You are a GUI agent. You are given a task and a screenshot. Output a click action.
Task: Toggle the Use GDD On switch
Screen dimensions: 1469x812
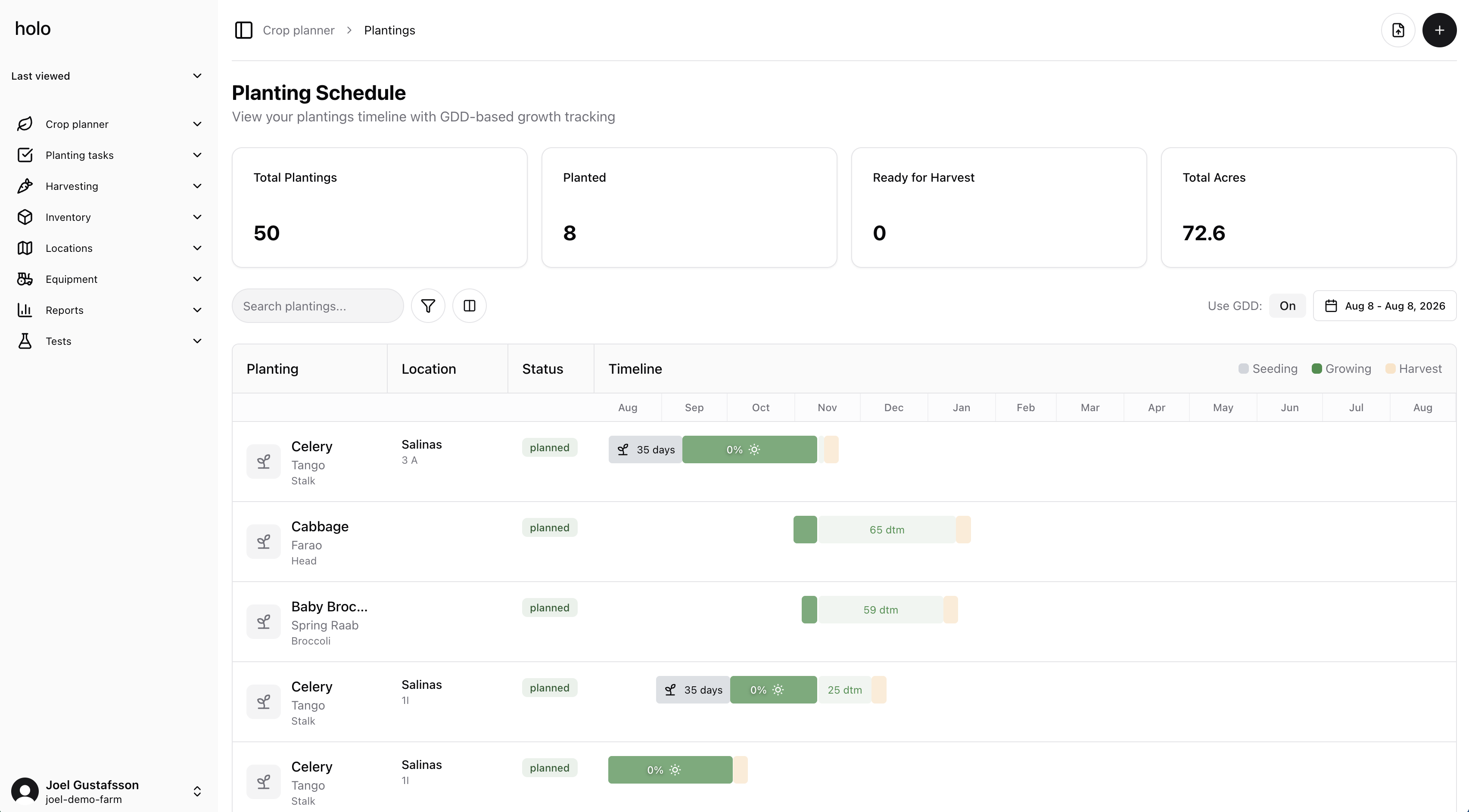[x=1287, y=306]
